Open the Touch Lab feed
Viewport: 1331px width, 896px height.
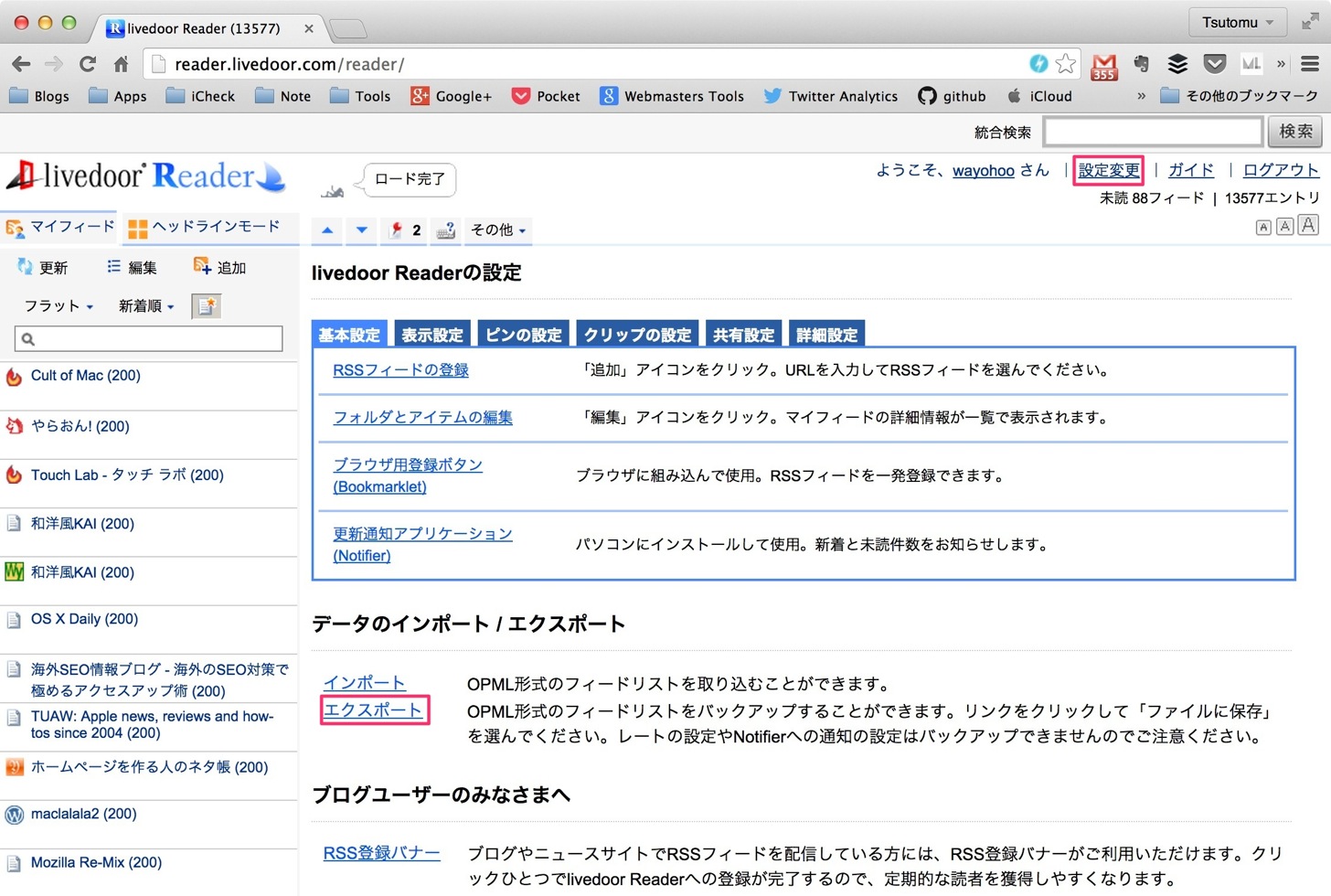127,475
